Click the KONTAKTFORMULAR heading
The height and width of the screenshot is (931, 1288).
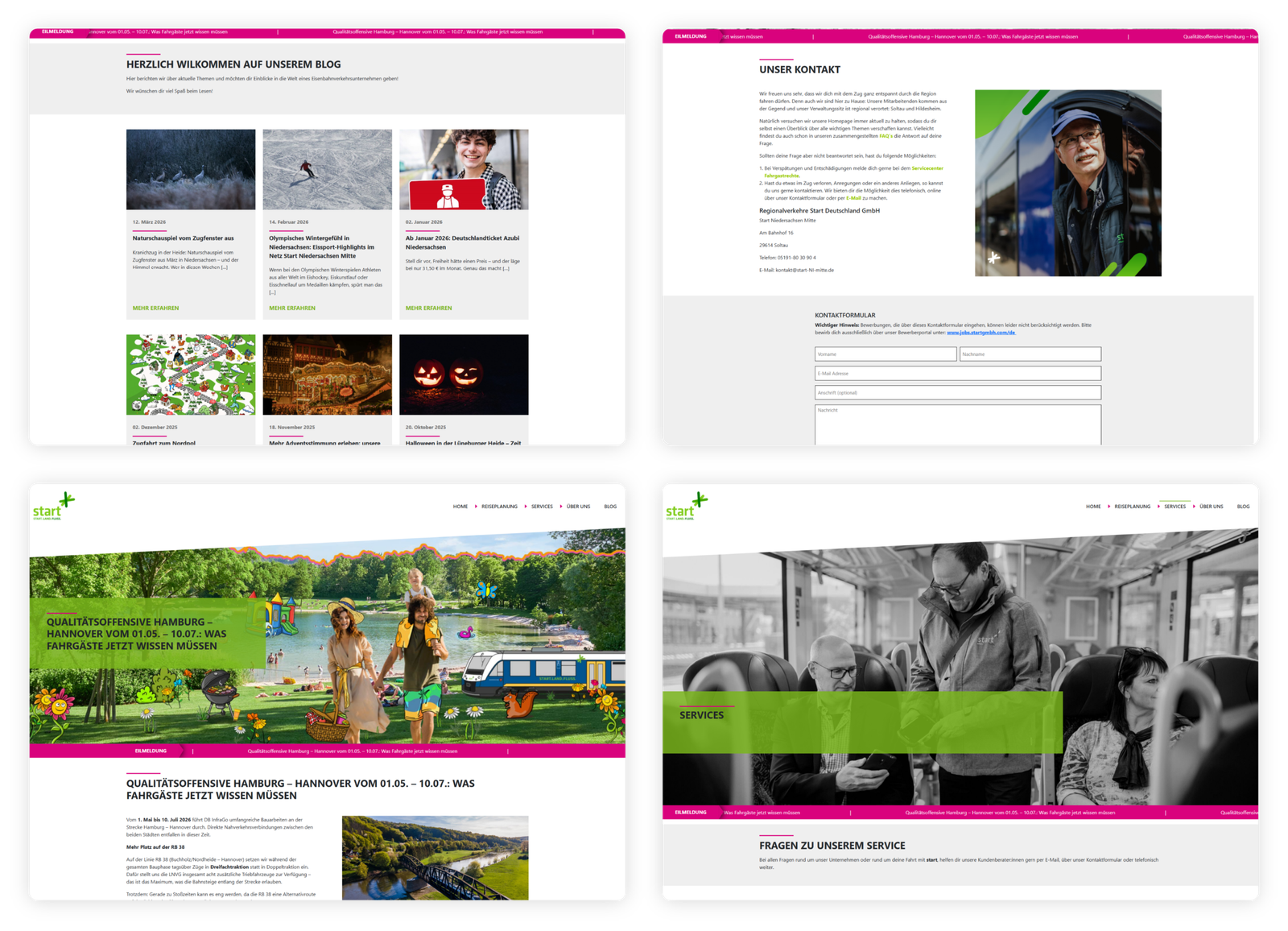tap(844, 316)
